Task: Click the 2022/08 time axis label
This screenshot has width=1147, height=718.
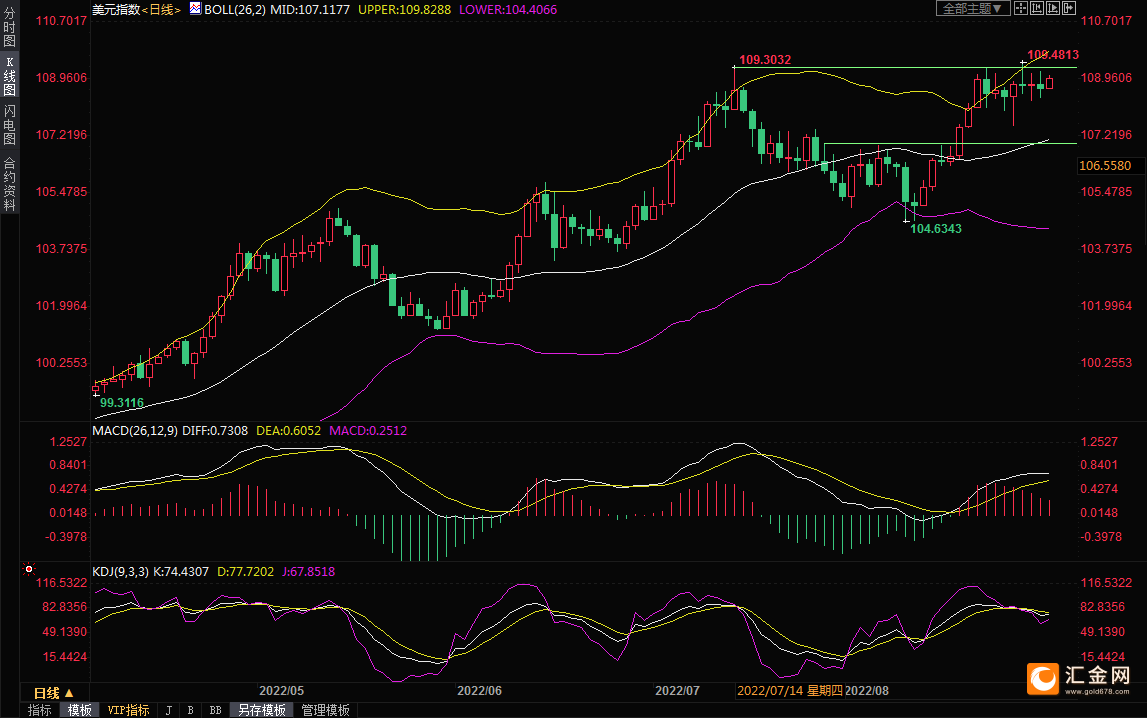Action: [867, 691]
